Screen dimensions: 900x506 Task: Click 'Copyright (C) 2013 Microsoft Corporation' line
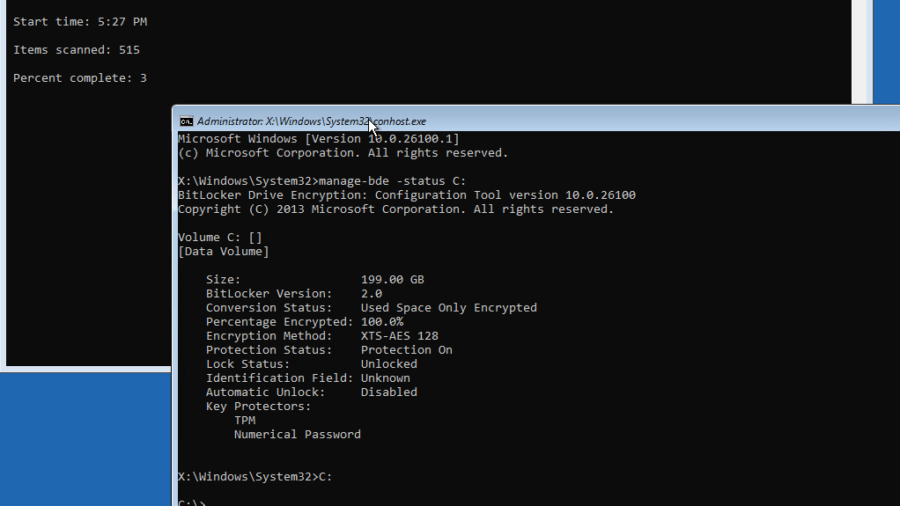pyautogui.click(x=396, y=209)
